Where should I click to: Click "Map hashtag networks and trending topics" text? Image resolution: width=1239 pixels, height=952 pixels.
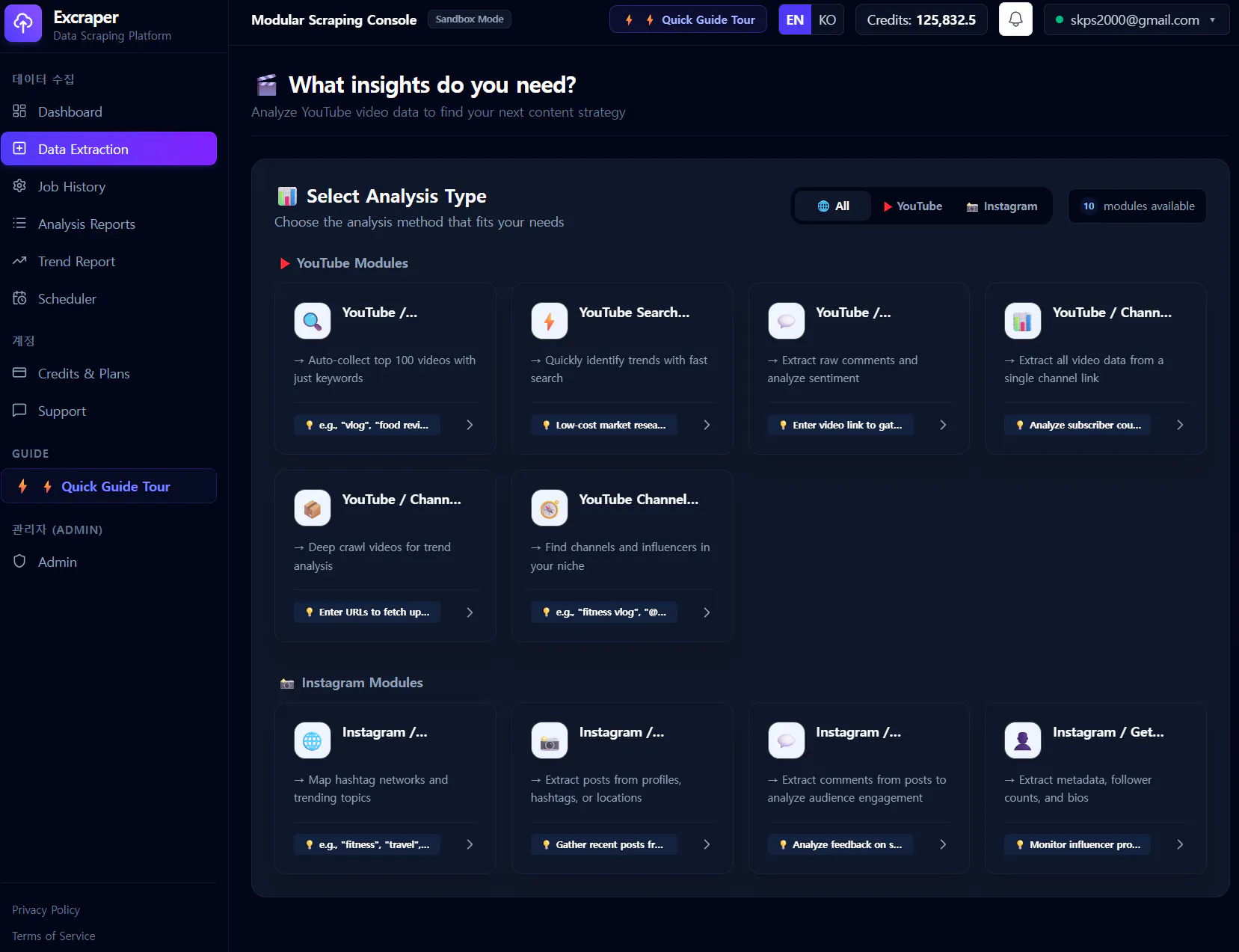(371, 788)
